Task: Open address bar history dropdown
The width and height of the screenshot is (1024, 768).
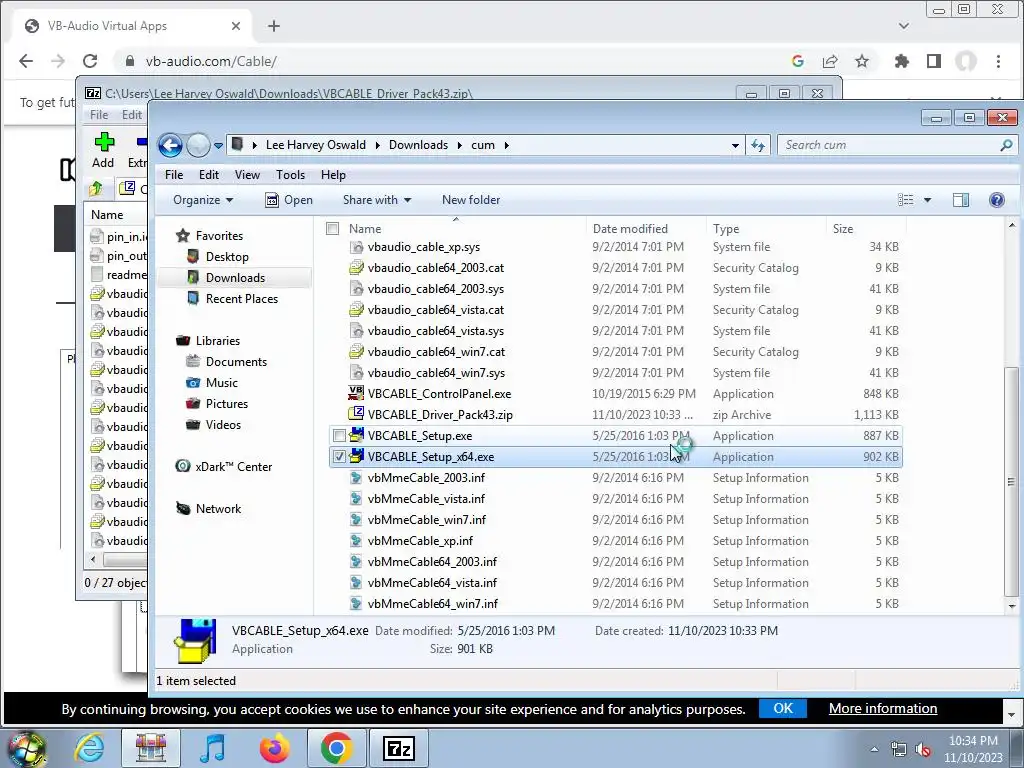Action: [735, 145]
